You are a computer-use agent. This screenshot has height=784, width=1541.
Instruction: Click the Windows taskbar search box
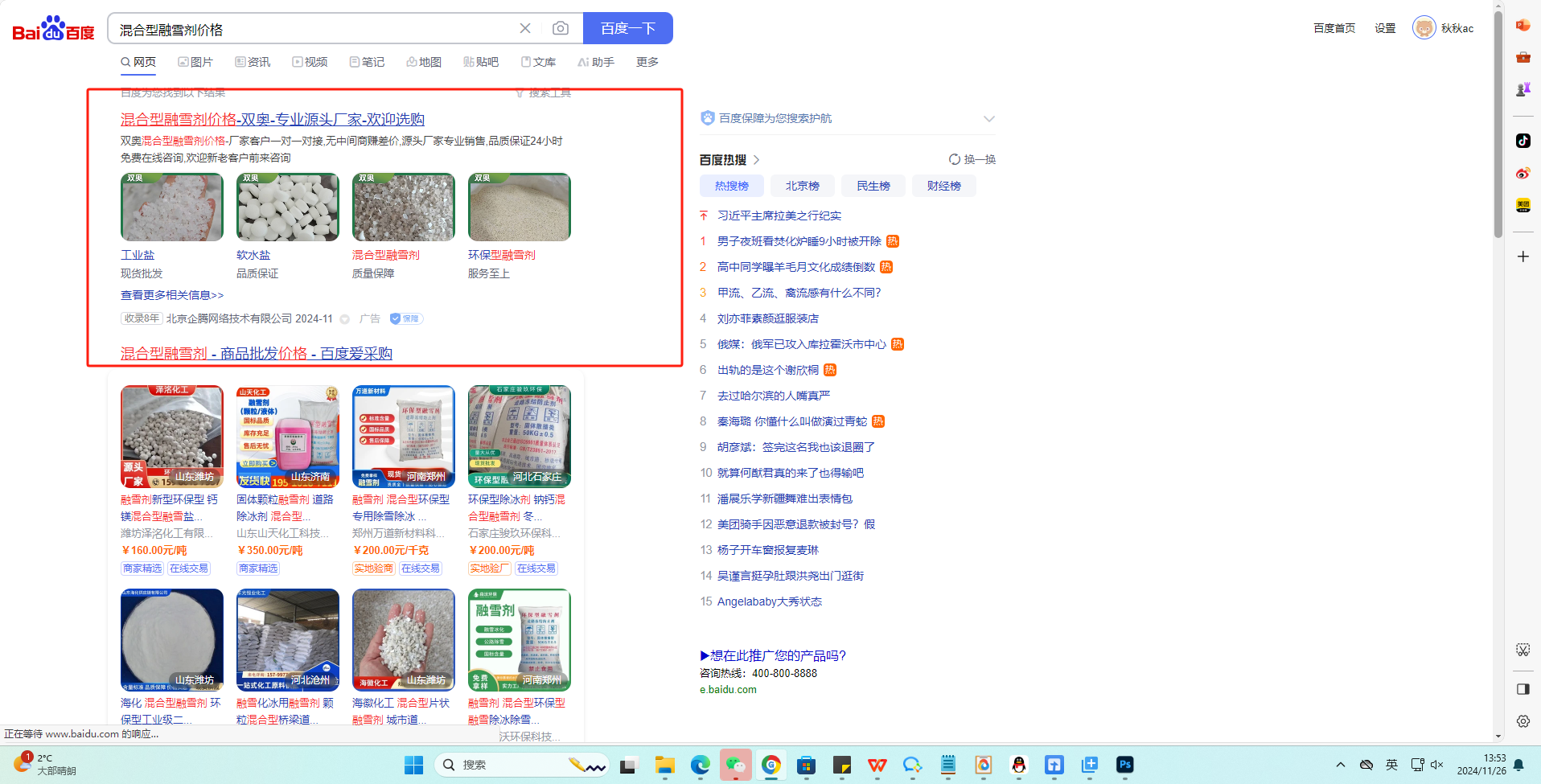pyautogui.click(x=522, y=765)
